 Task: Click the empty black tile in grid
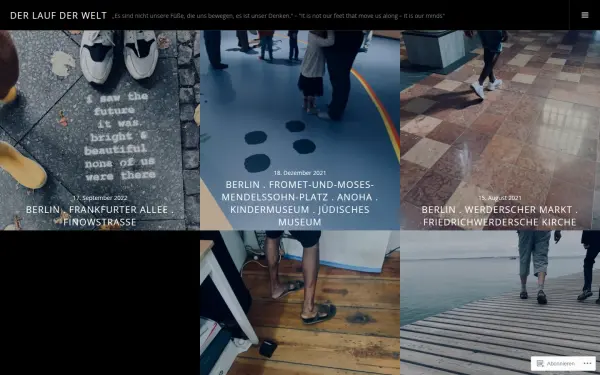[x=100, y=303]
